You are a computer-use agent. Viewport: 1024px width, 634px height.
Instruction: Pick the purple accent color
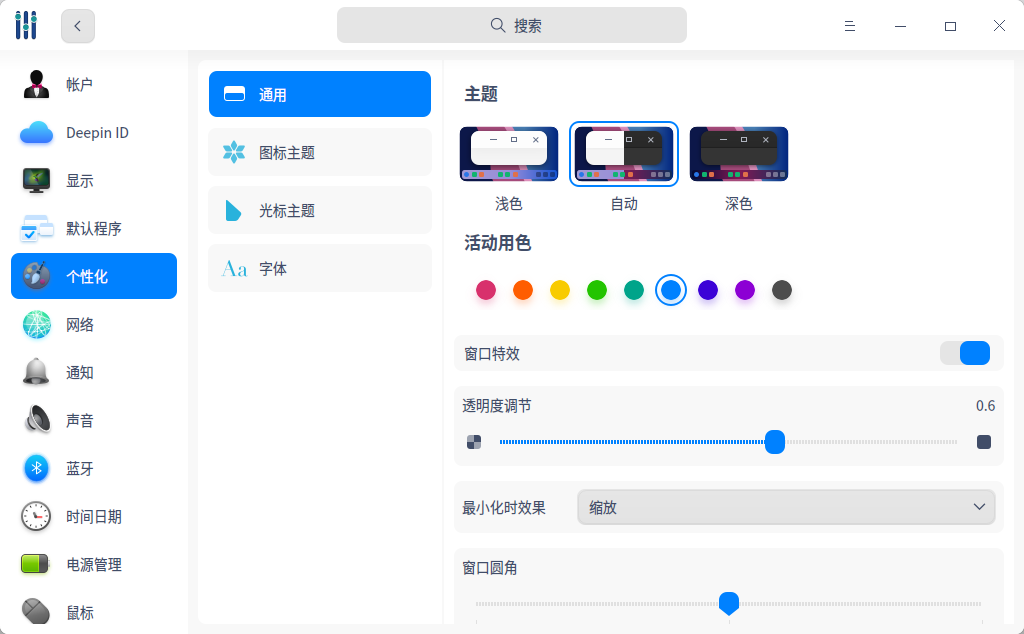click(x=744, y=290)
